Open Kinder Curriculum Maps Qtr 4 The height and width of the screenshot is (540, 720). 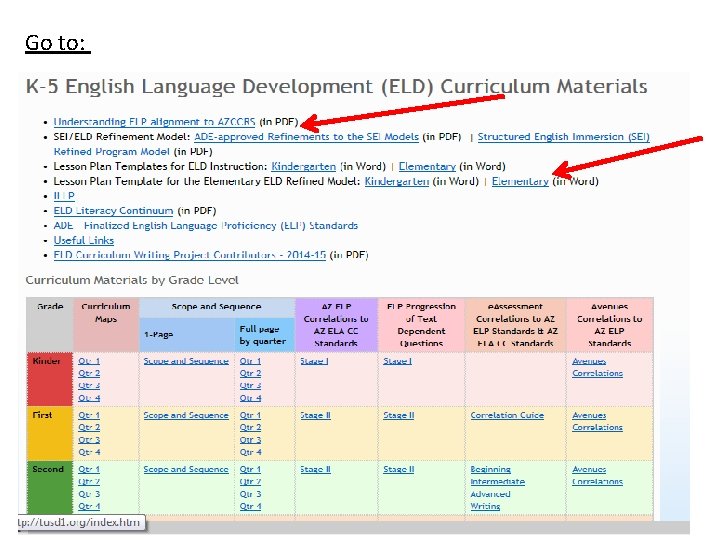89,398
